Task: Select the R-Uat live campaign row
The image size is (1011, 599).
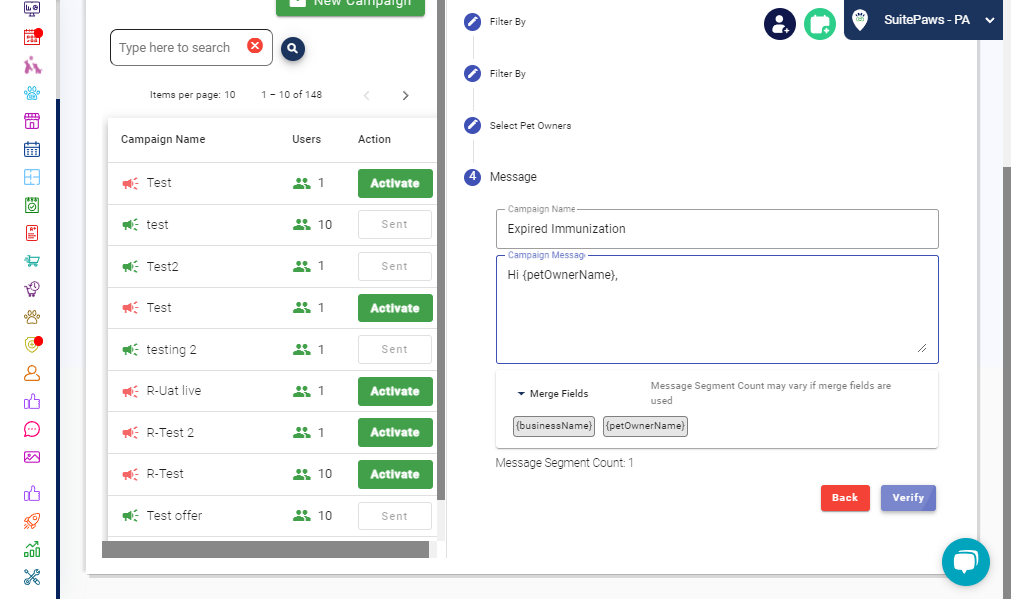Action: pos(272,391)
